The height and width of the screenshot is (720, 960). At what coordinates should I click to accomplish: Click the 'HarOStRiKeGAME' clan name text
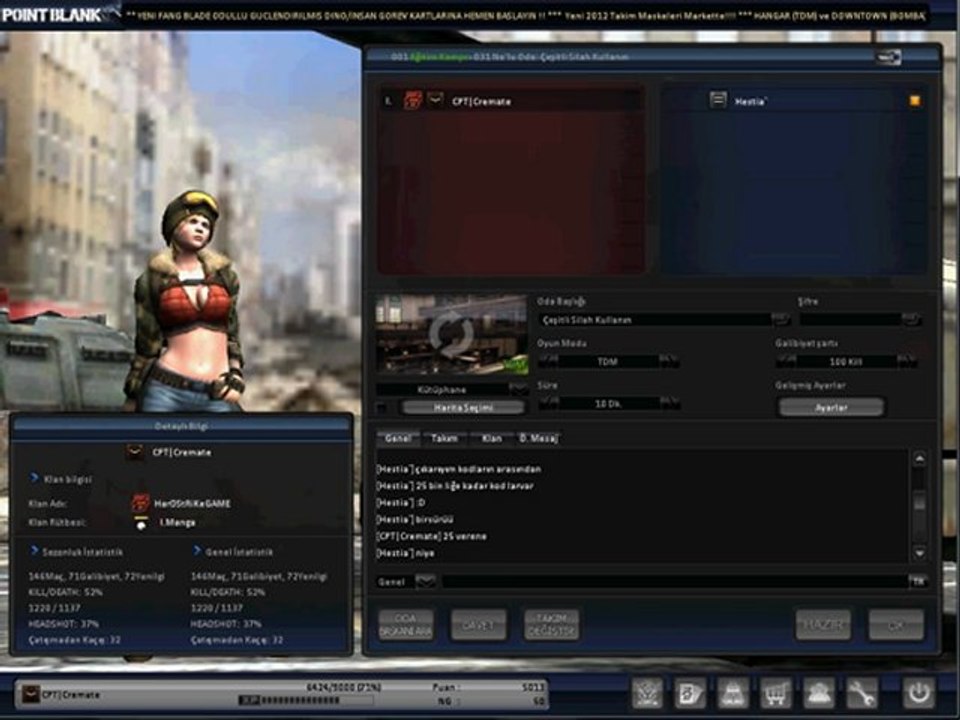192,503
